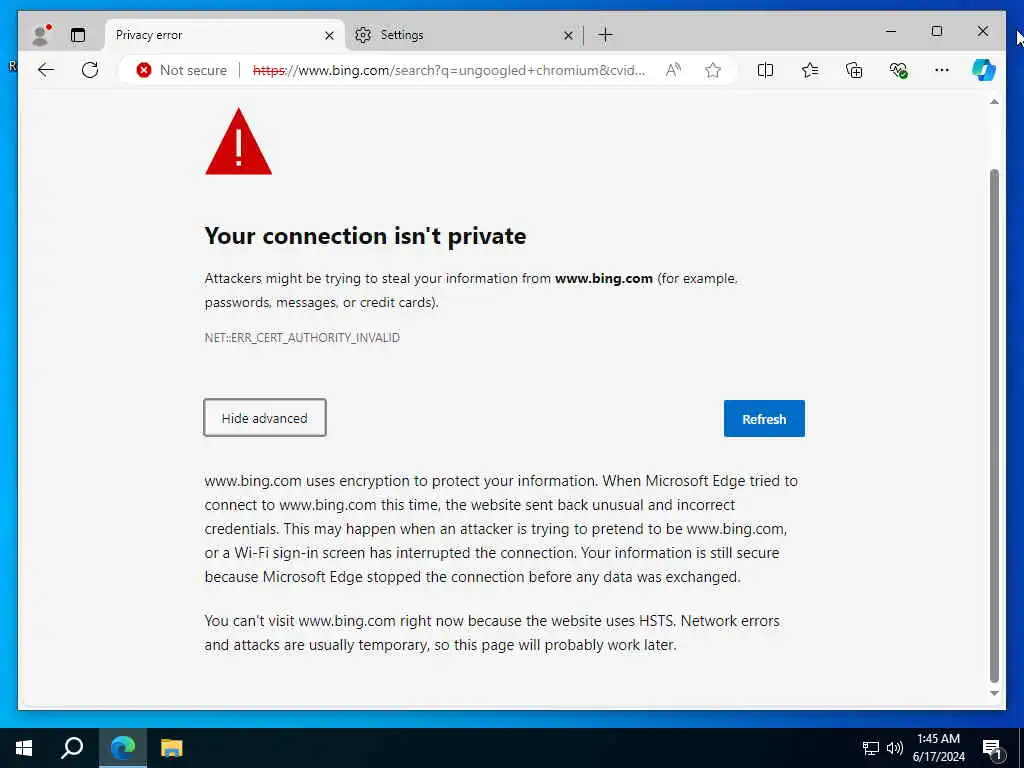1024x768 pixels.
Task: Click the red Not secure warning icon
Action: click(144, 70)
